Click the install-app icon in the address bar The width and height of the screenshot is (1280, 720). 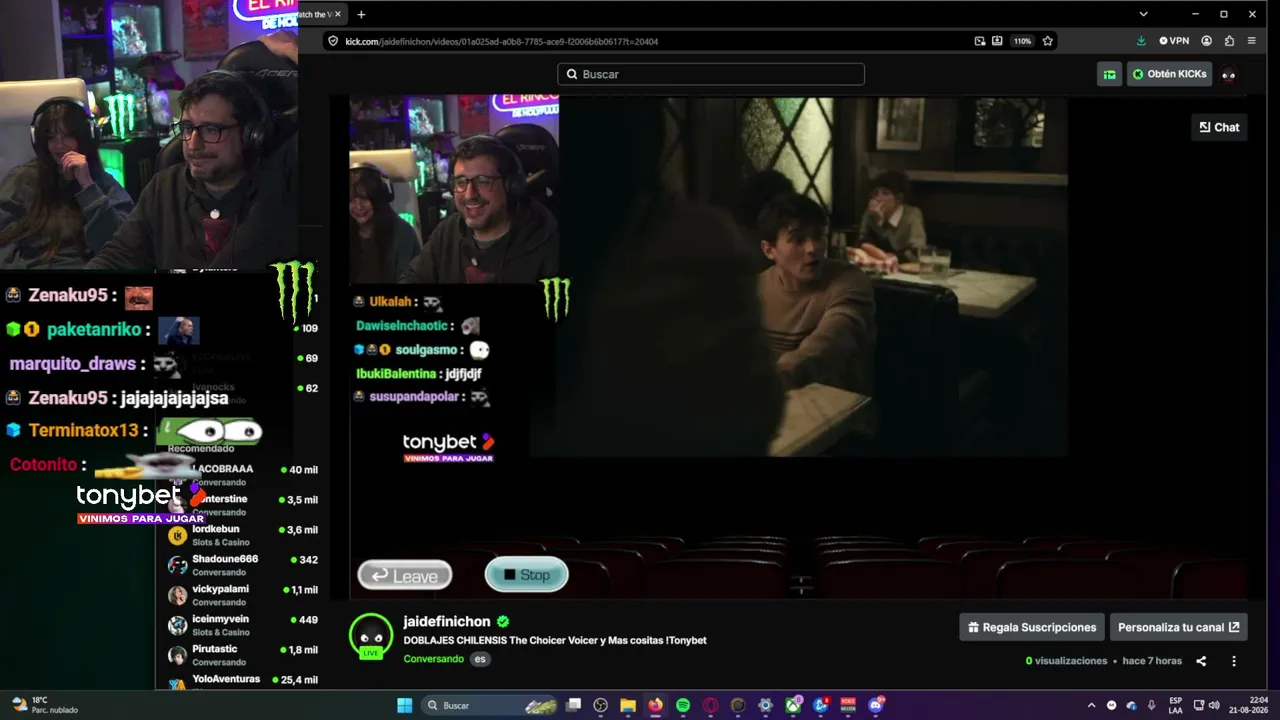[x=997, y=41]
